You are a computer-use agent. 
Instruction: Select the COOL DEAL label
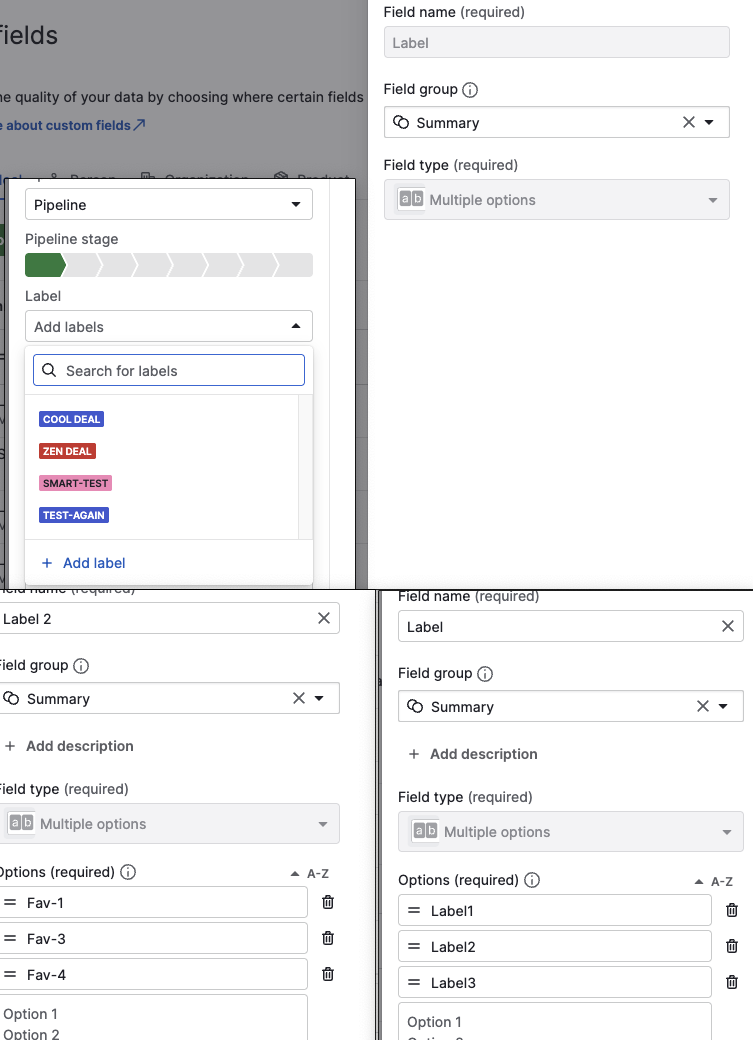pos(72,419)
